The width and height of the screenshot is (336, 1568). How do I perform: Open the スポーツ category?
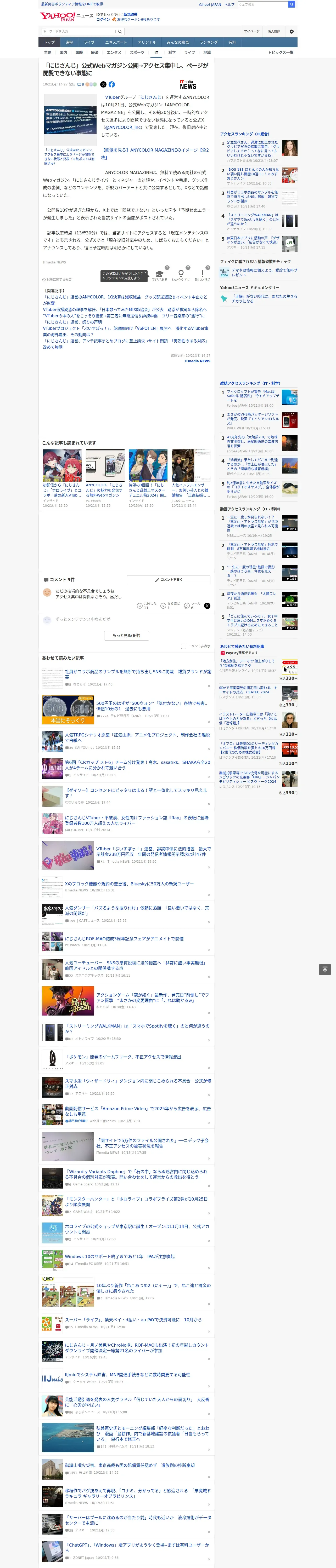[x=137, y=52]
